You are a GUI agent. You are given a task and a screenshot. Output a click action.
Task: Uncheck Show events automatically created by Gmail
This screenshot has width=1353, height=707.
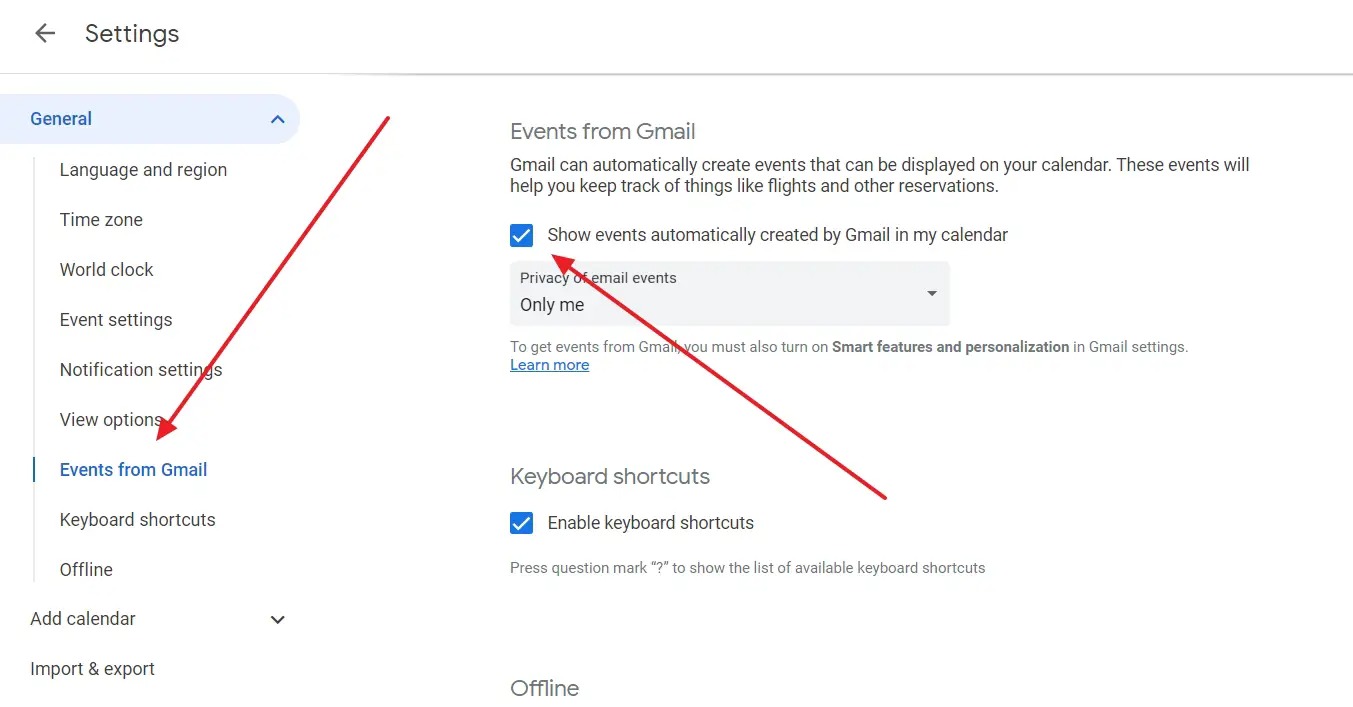point(521,235)
